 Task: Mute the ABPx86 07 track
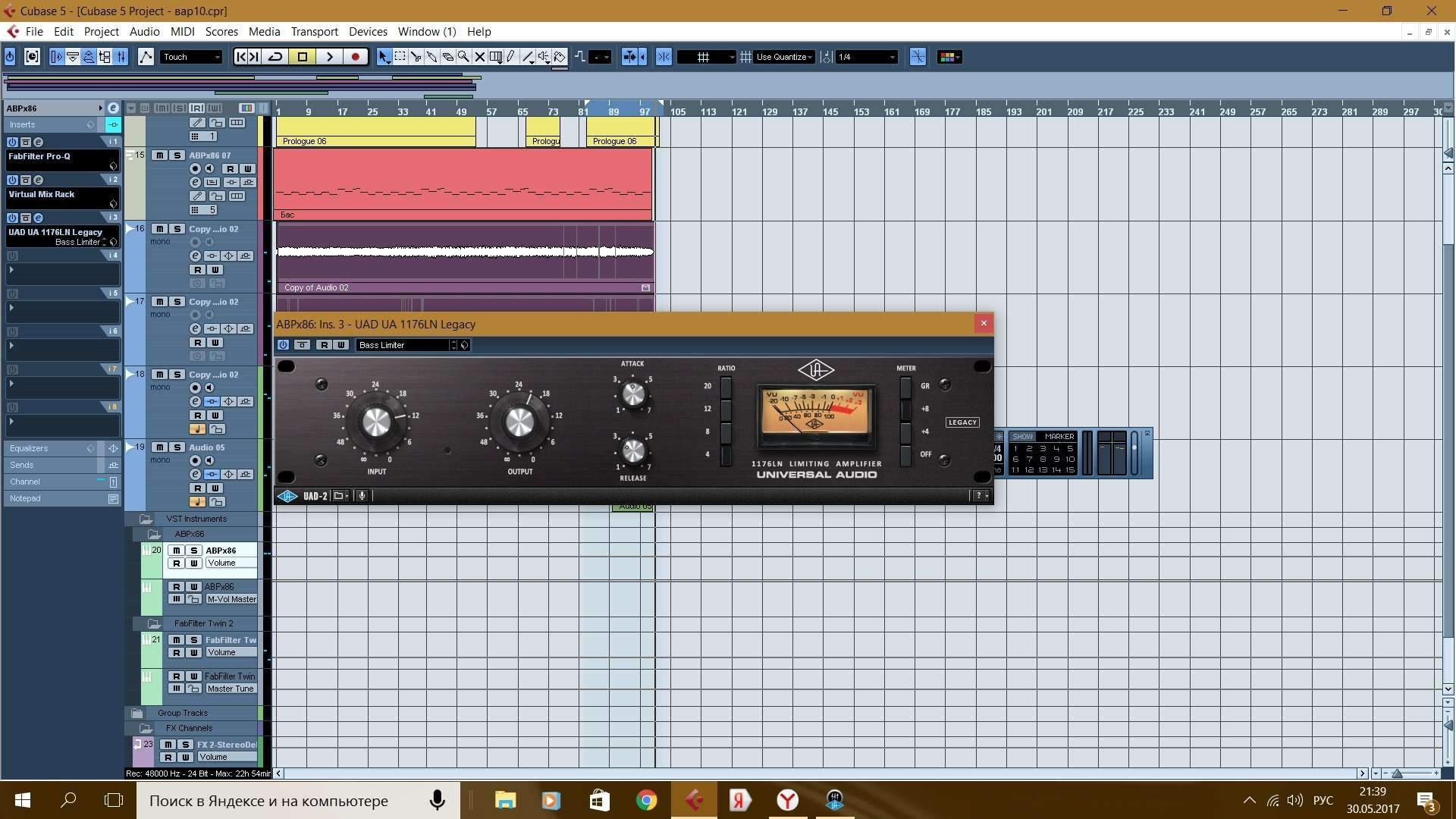point(159,155)
